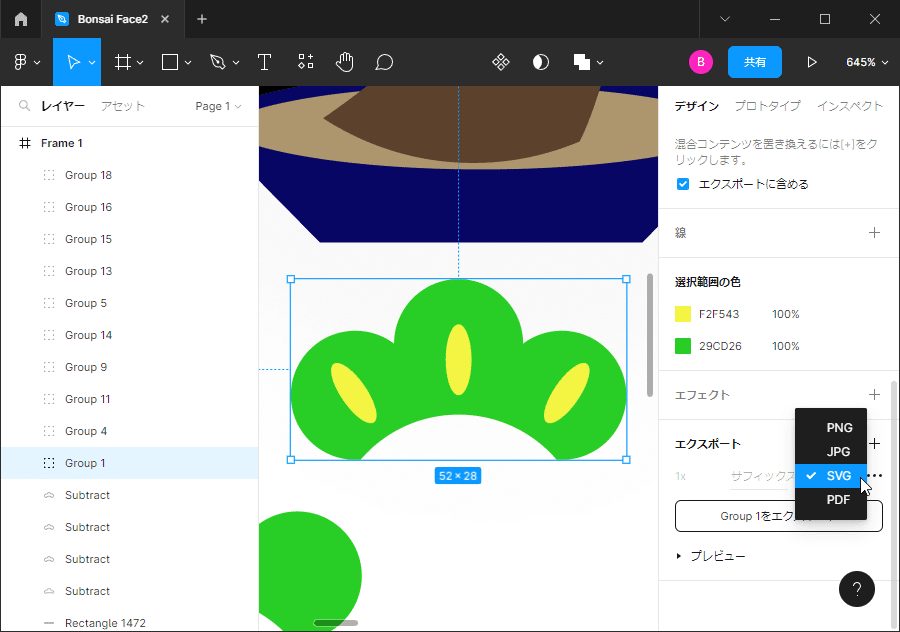
Task: Switch to the Inspect tab
Action: 849,106
